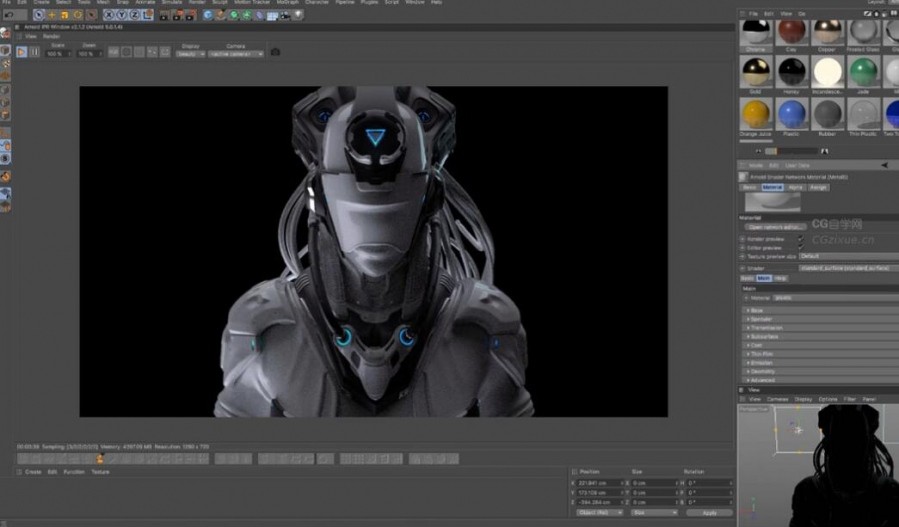Click the spline pen icon
Image resolution: width=899 pixels, height=527 pixels.
point(221,15)
